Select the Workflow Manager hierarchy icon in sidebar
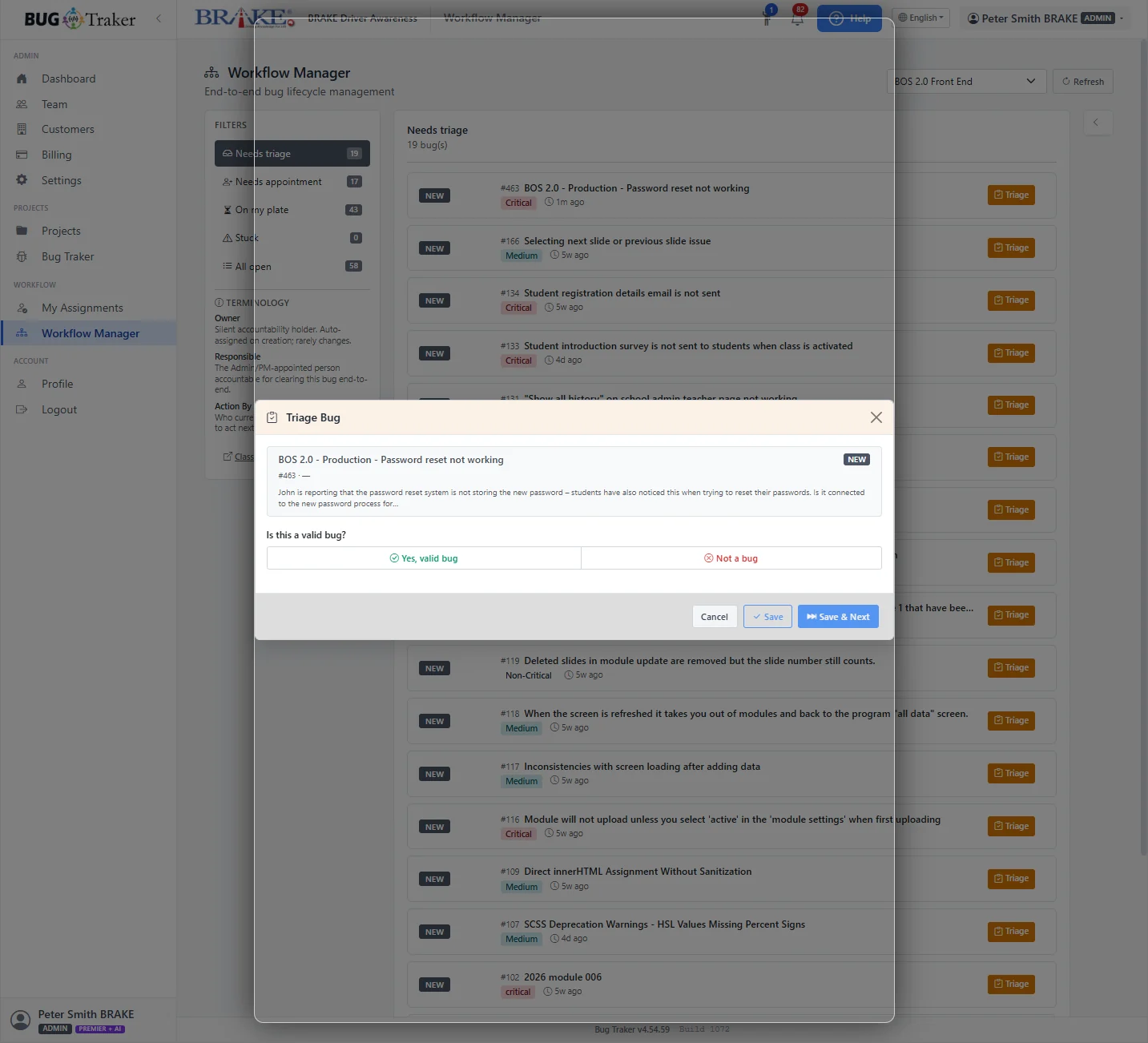The image size is (1148, 1043). (22, 333)
